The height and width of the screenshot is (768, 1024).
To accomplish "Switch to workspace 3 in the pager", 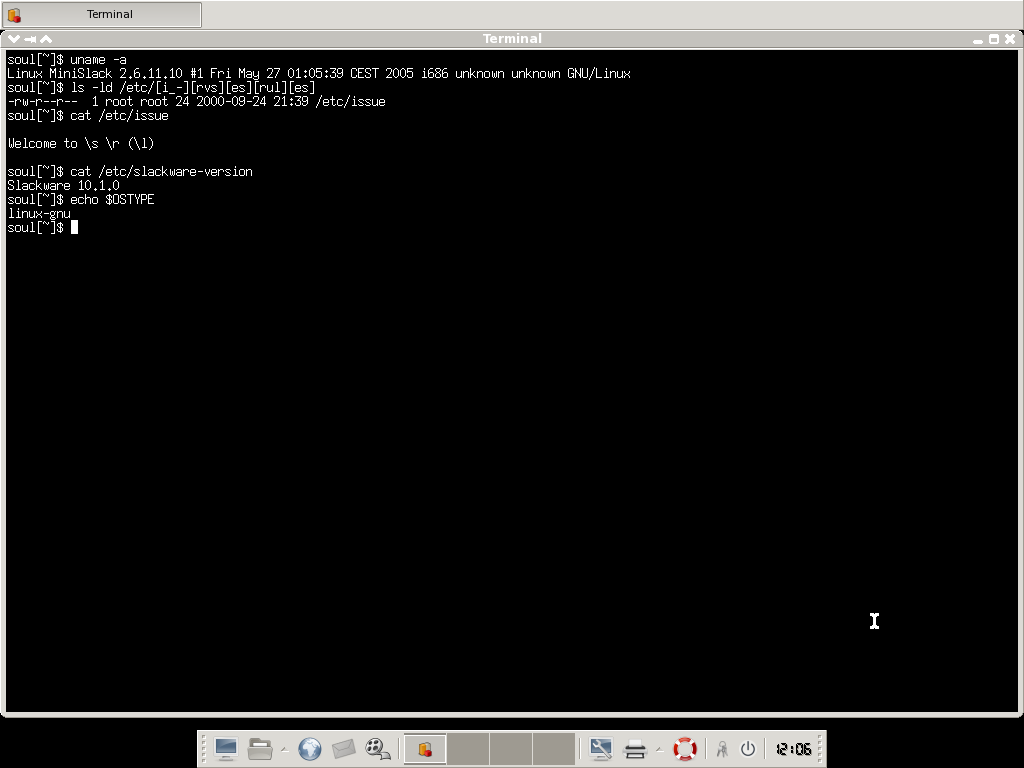I will coord(511,748).
